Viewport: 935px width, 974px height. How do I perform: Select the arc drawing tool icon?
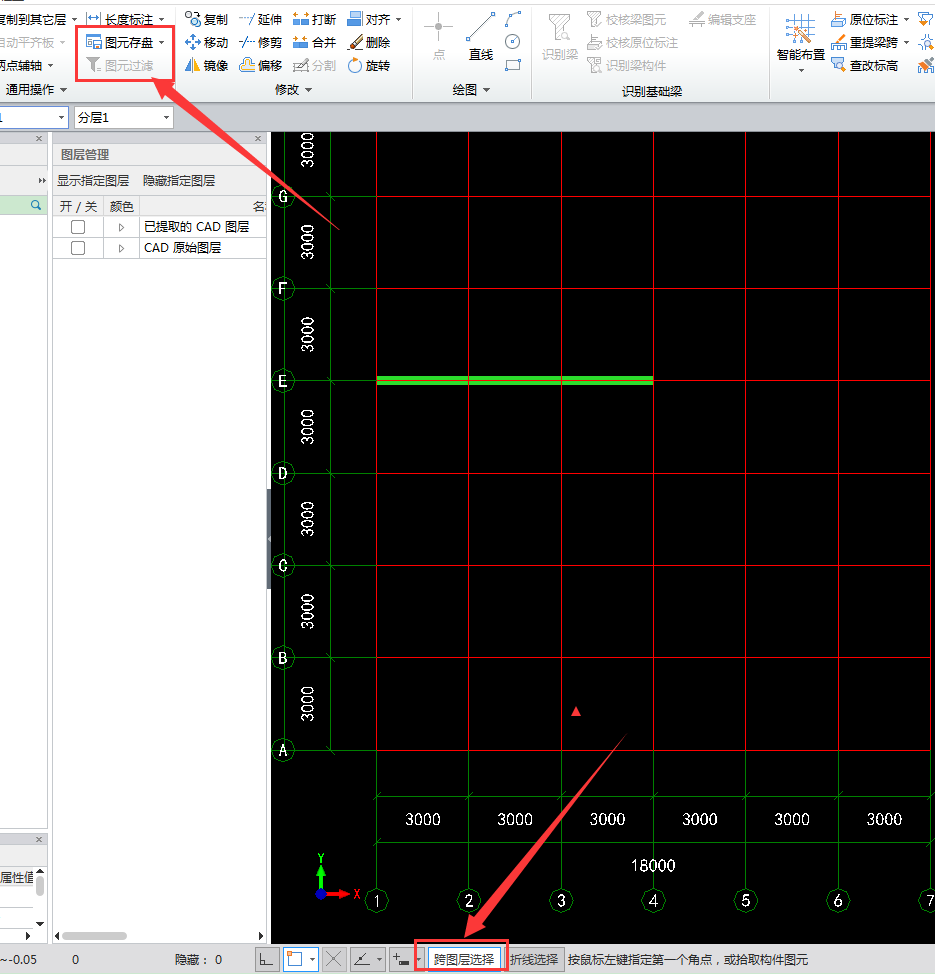tap(513, 19)
